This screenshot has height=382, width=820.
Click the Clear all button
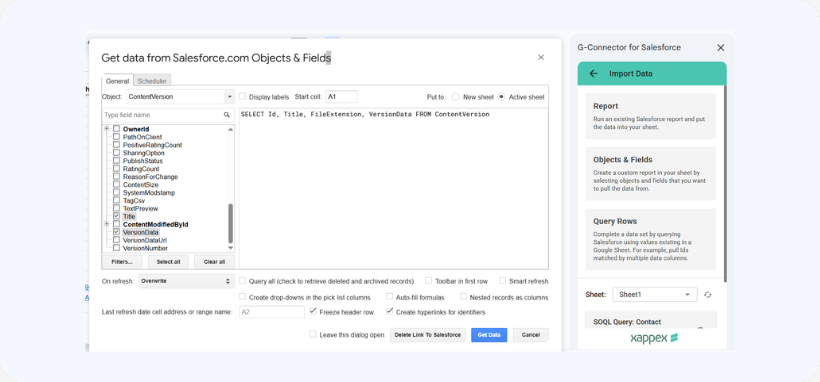214,262
